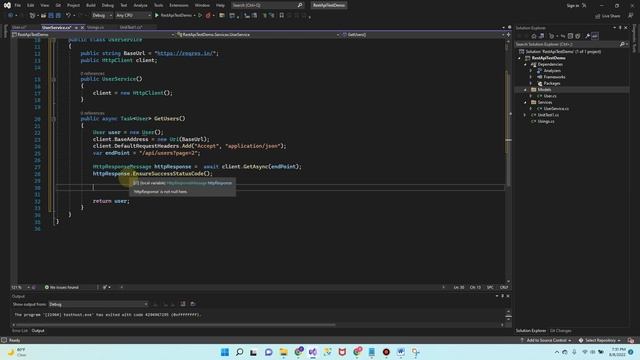Viewport: 640px width, 360px height.
Task: Open User.cs in Solution Explorer
Action: [550, 96]
